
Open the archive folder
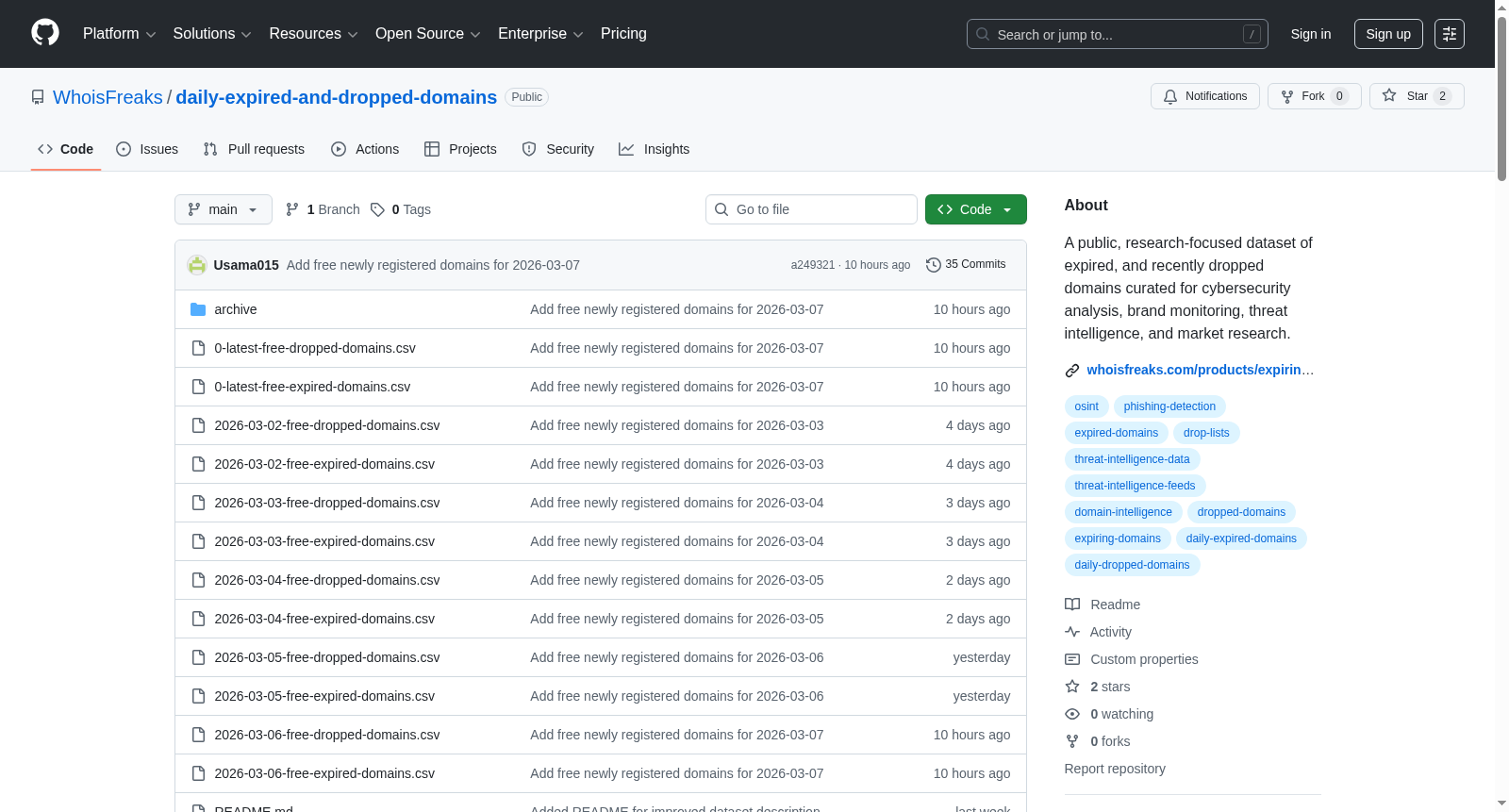[x=236, y=309]
